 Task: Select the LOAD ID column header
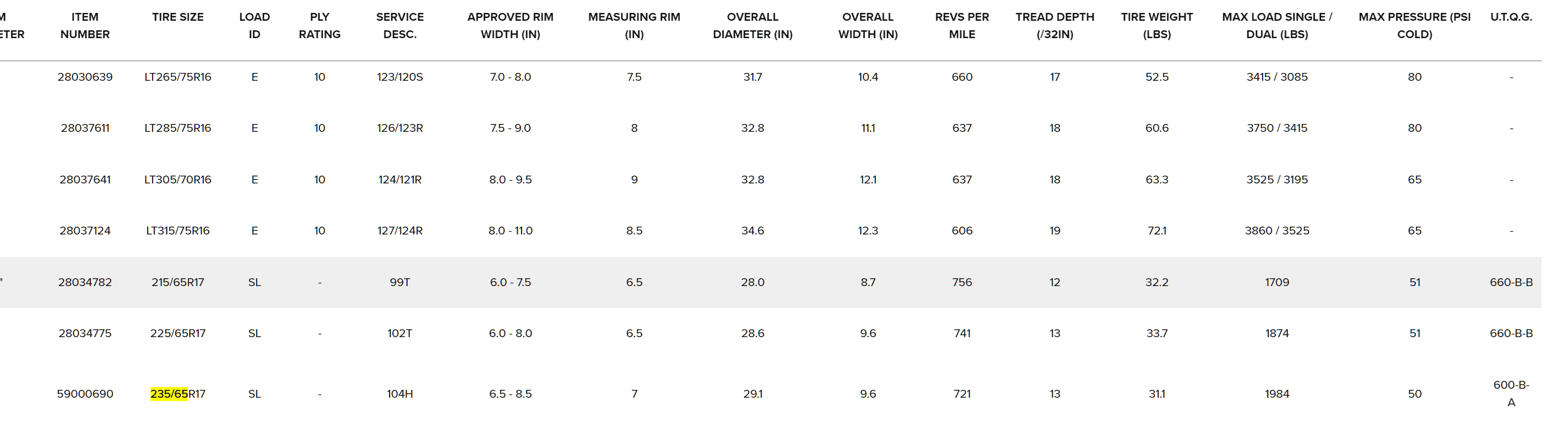(x=254, y=26)
